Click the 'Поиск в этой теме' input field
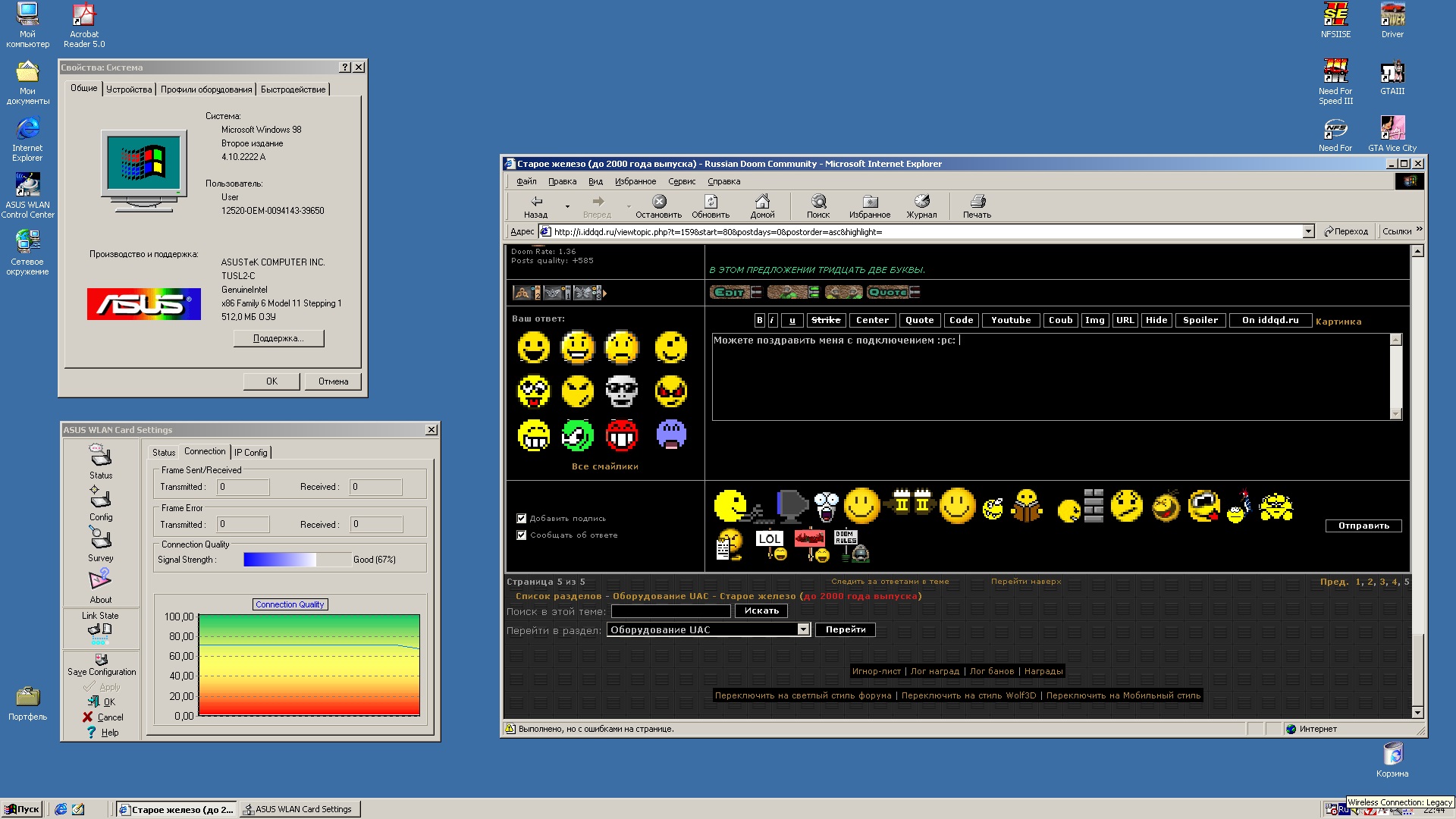The width and height of the screenshot is (1456, 819). click(x=670, y=610)
